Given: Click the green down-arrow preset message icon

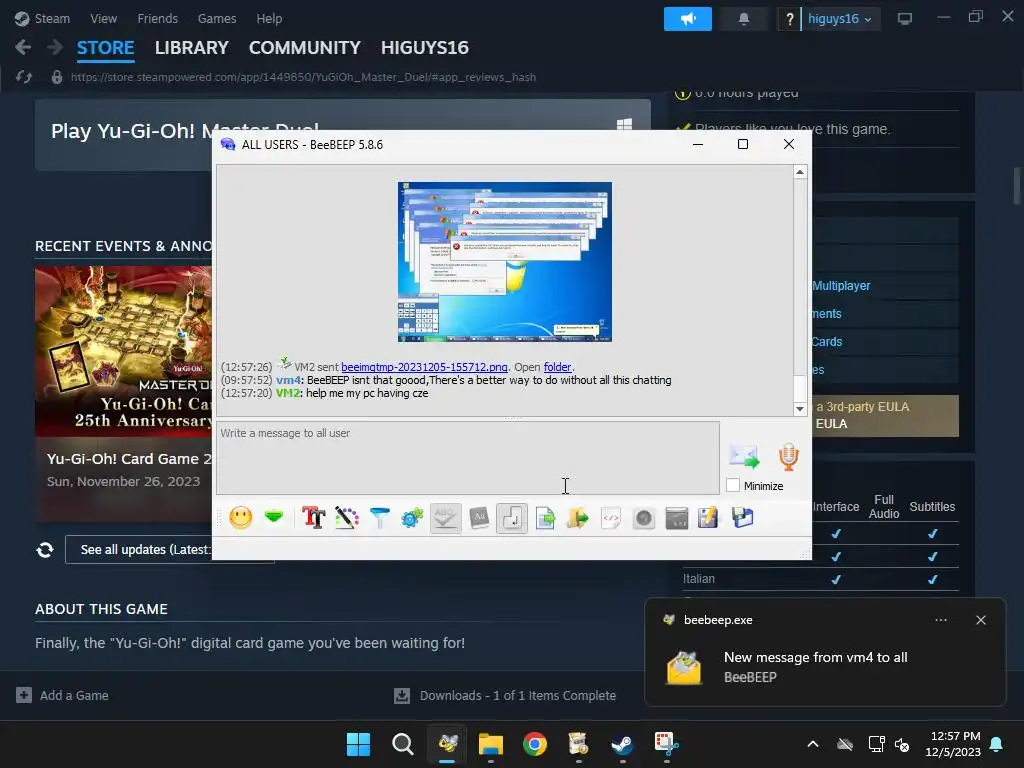Looking at the screenshot, I should pos(274,518).
